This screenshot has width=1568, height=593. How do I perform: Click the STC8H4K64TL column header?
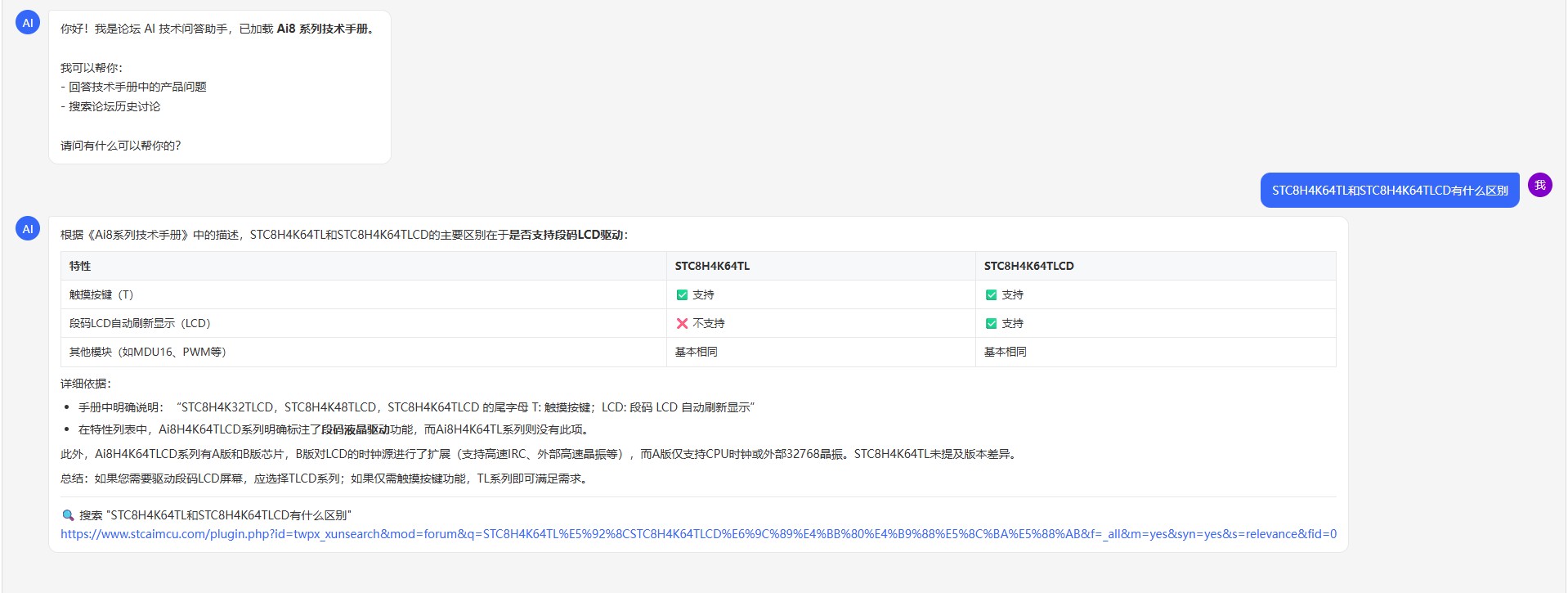[821, 266]
